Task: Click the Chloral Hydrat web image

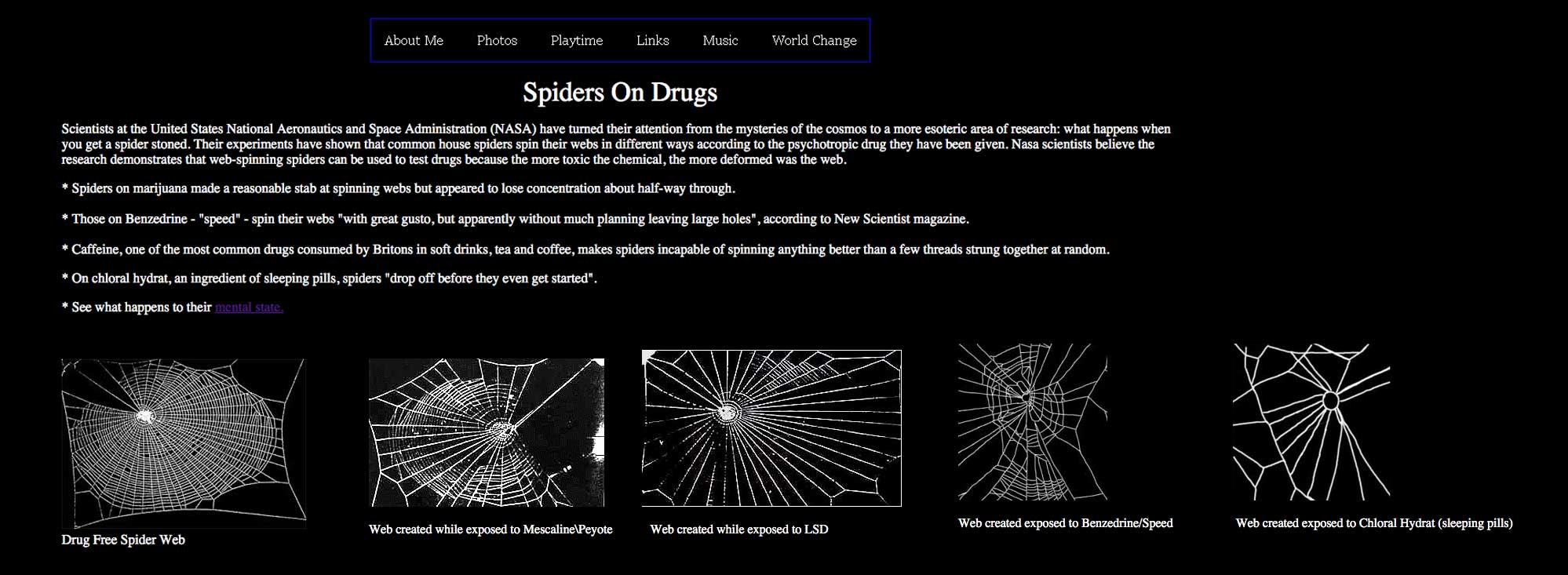Action: (1311, 421)
